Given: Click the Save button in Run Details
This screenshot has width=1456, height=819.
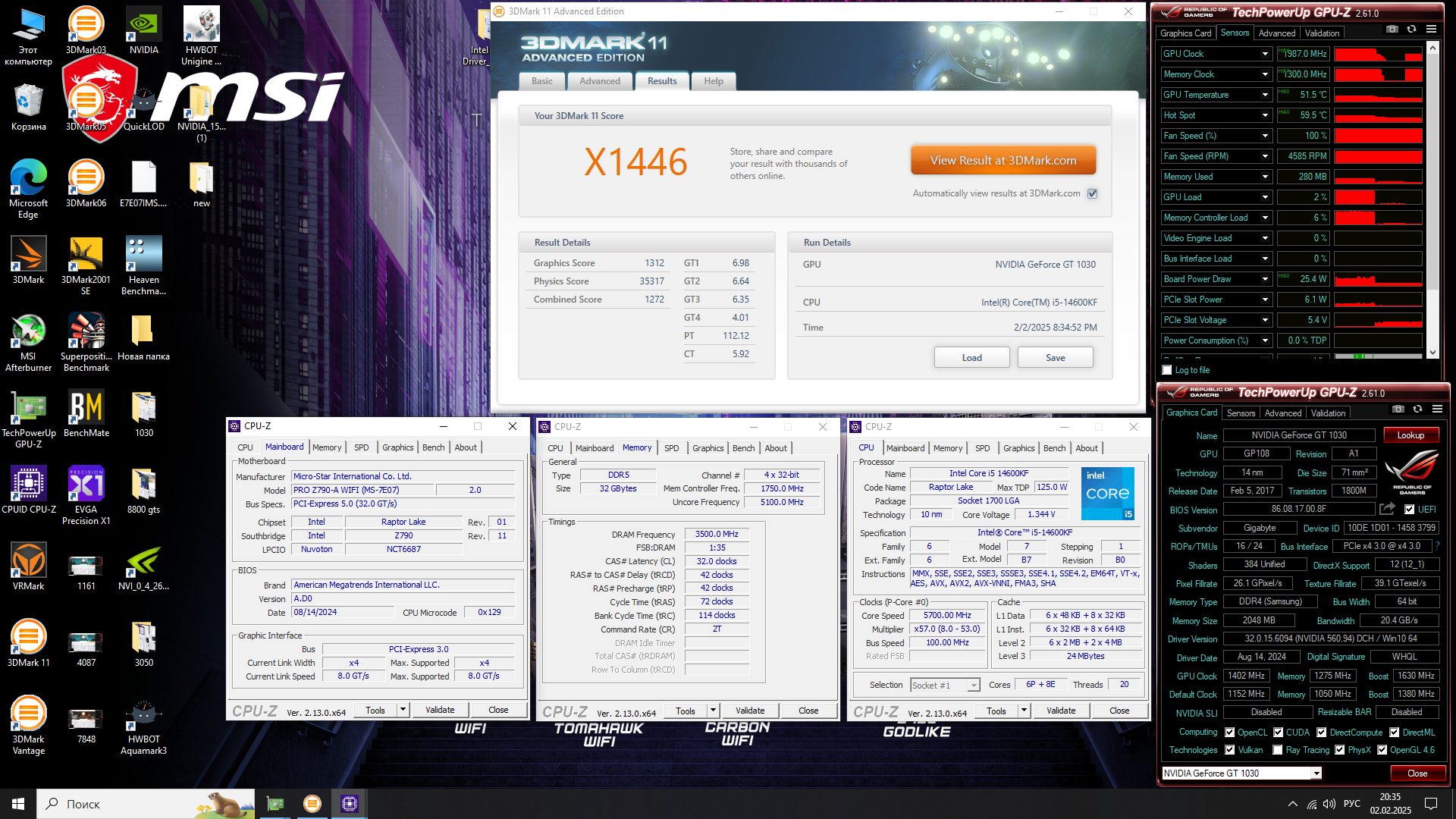Looking at the screenshot, I should [1056, 358].
